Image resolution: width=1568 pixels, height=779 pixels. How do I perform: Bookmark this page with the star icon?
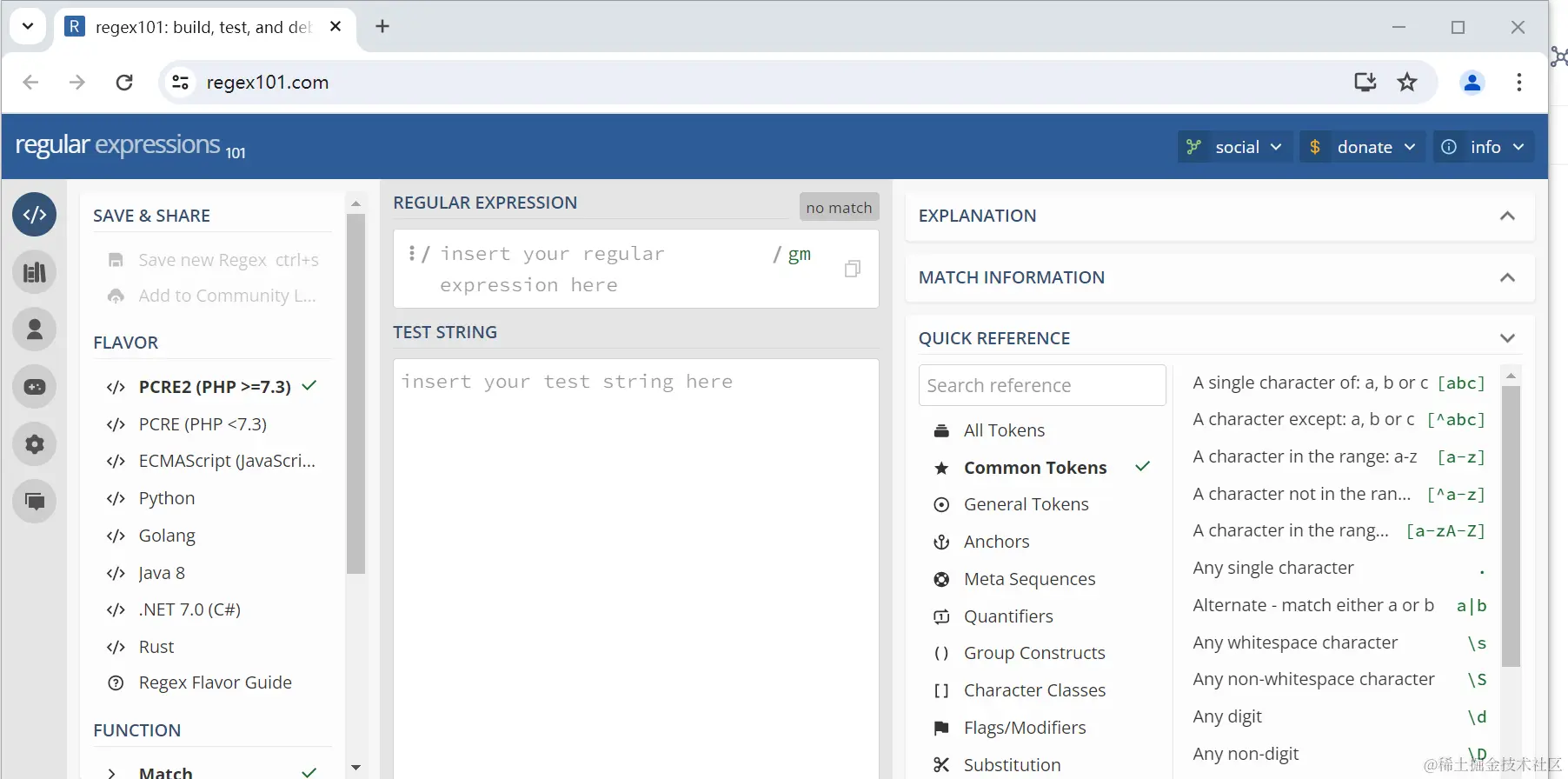click(1407, 82)
